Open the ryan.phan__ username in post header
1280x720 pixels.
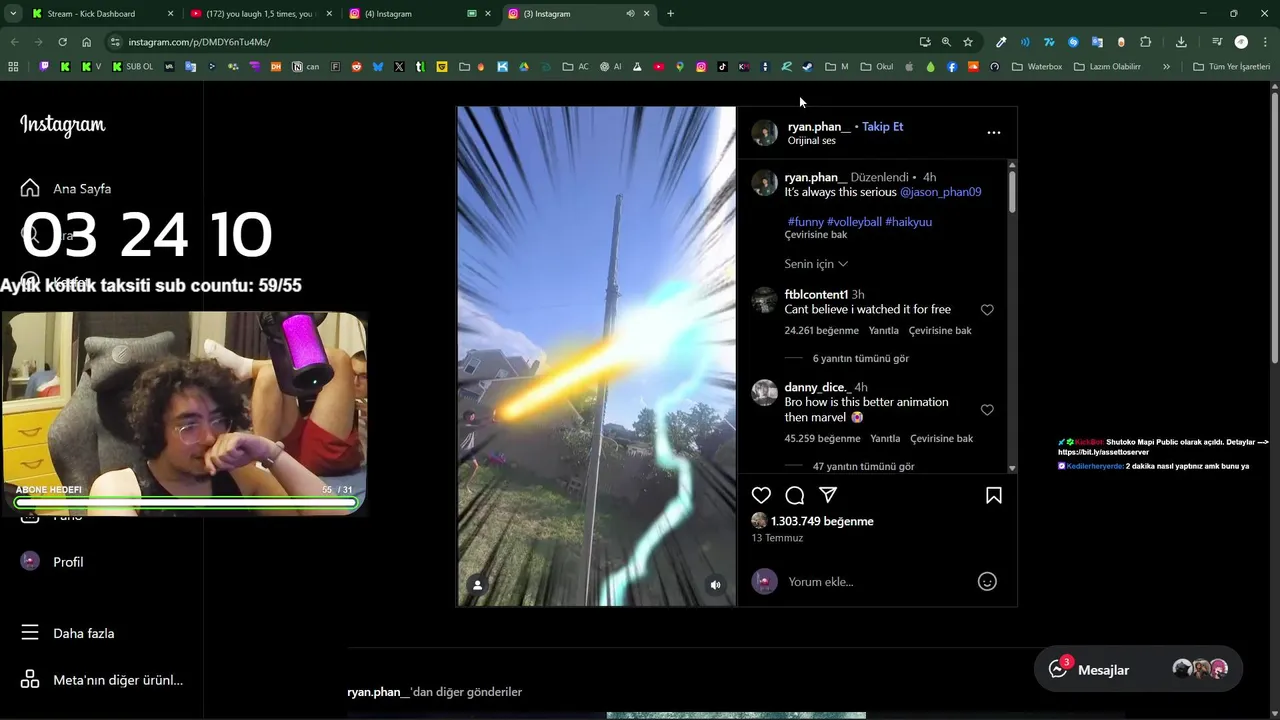[x=819, y=127]
